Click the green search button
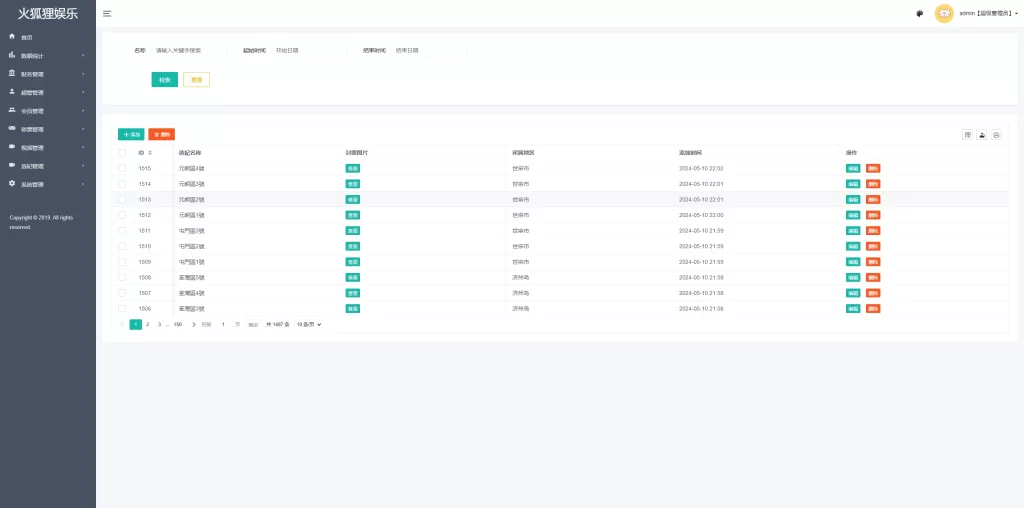This screenshot has width=1024, height=508. tap(165, 80)
